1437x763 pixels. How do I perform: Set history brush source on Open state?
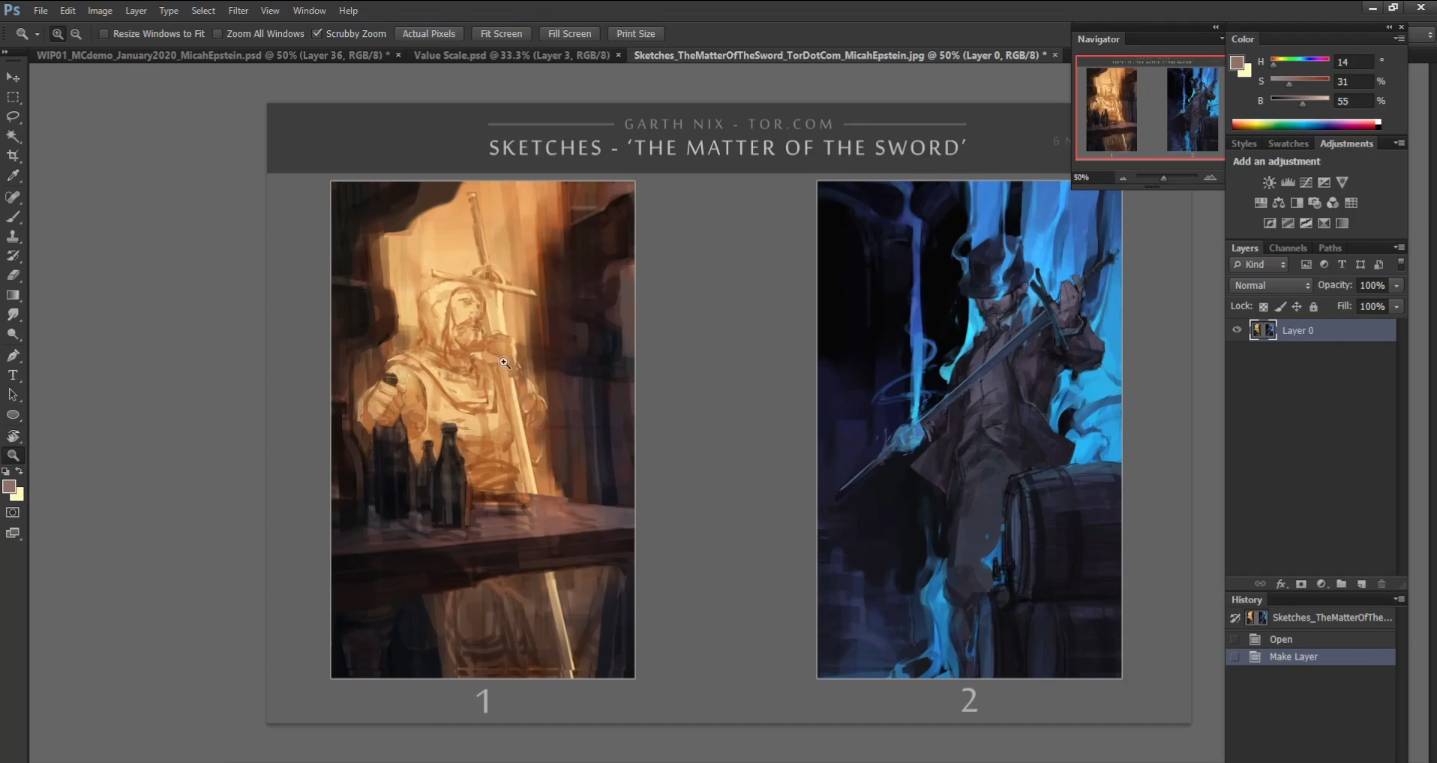point(1234,639)
